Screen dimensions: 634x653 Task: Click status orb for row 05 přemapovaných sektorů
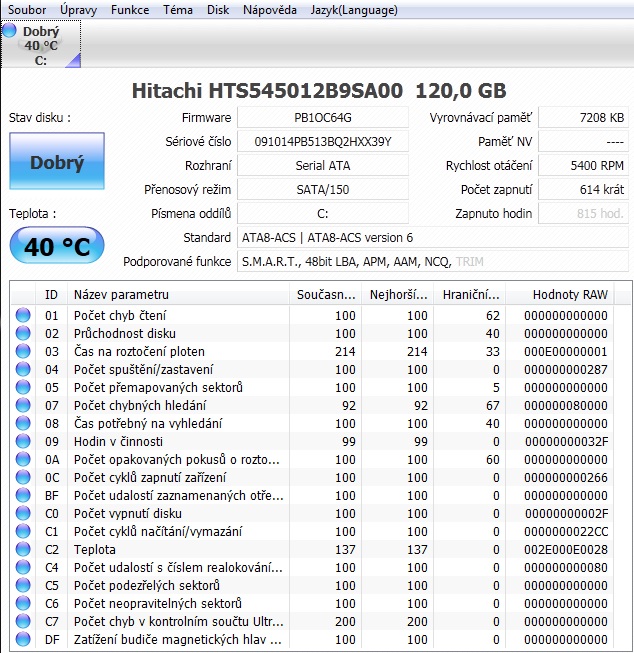pos(23,387)
